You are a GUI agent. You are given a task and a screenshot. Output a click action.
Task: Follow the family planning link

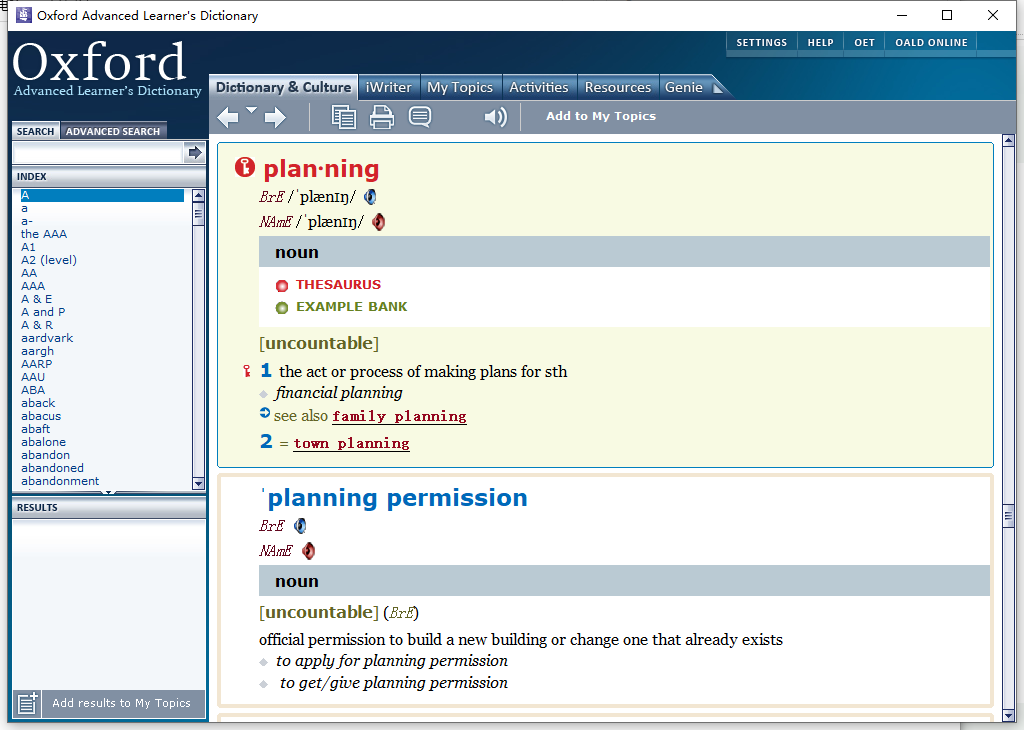pyautogui.click(x=399, y=416)
